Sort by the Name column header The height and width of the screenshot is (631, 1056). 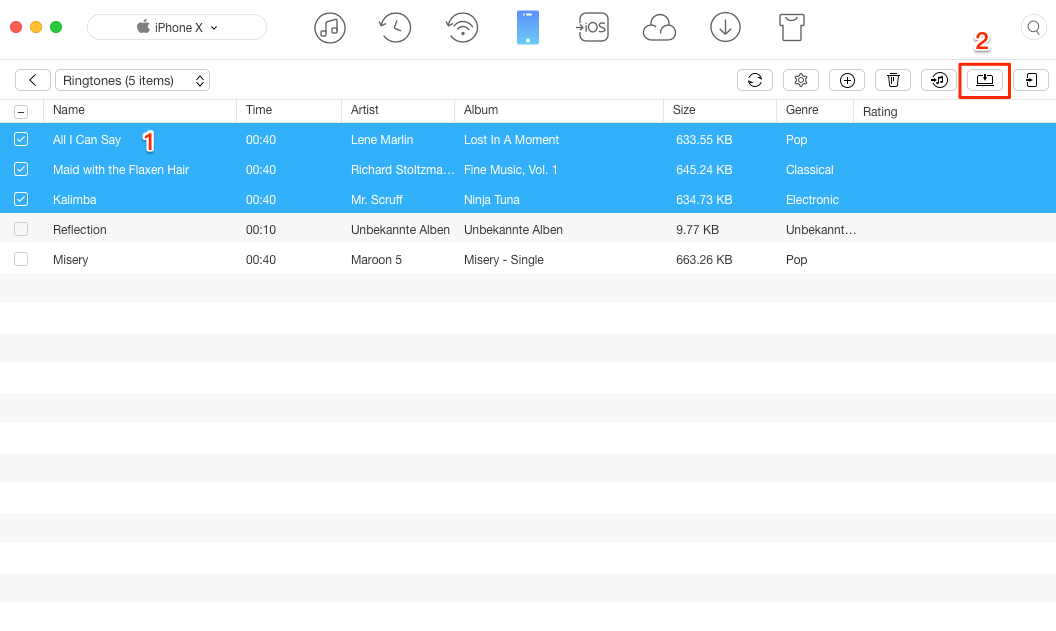(x=140, y=110)
